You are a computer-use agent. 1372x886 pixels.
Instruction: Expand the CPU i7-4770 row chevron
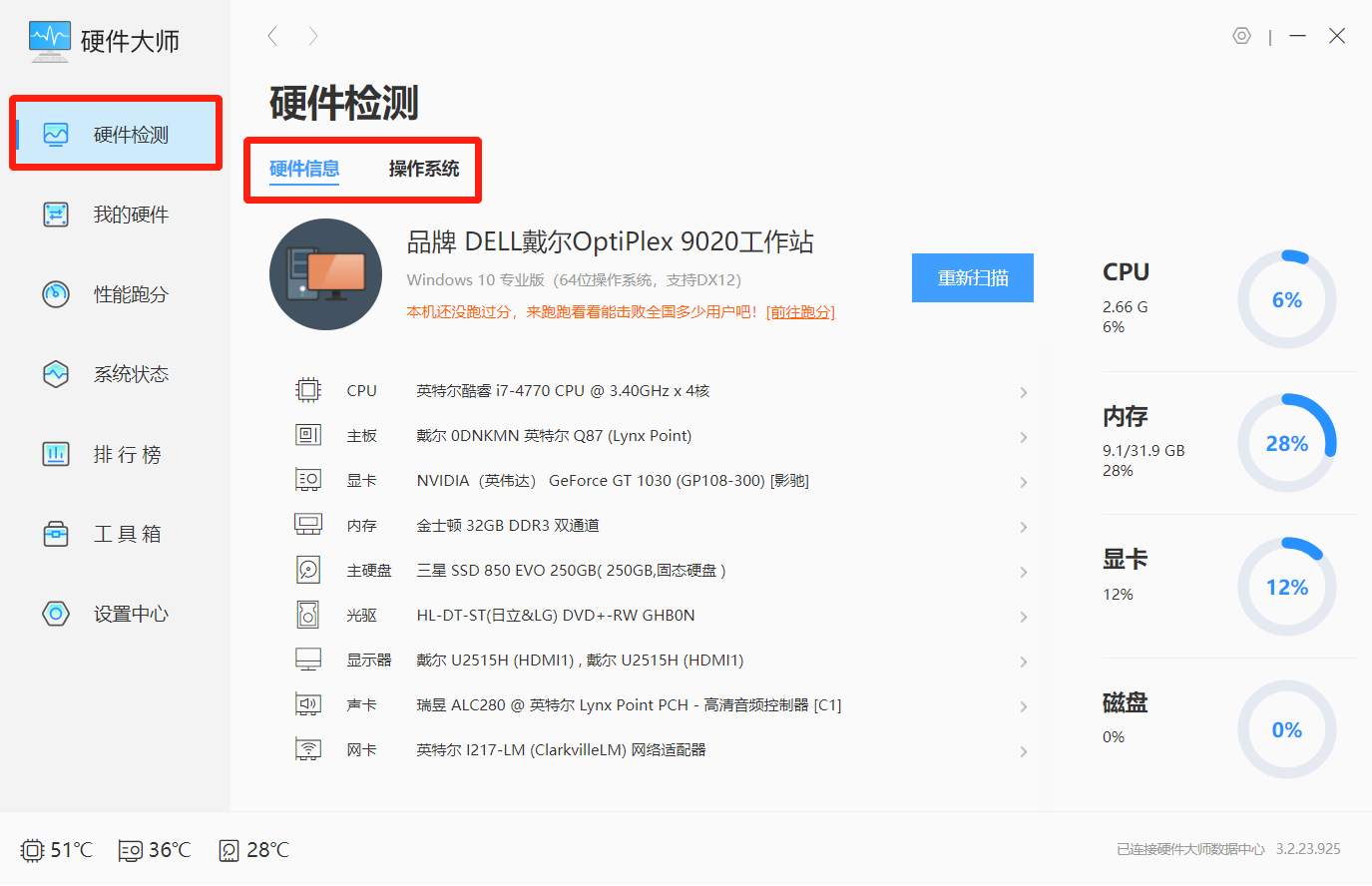(x=1023, y=392)
